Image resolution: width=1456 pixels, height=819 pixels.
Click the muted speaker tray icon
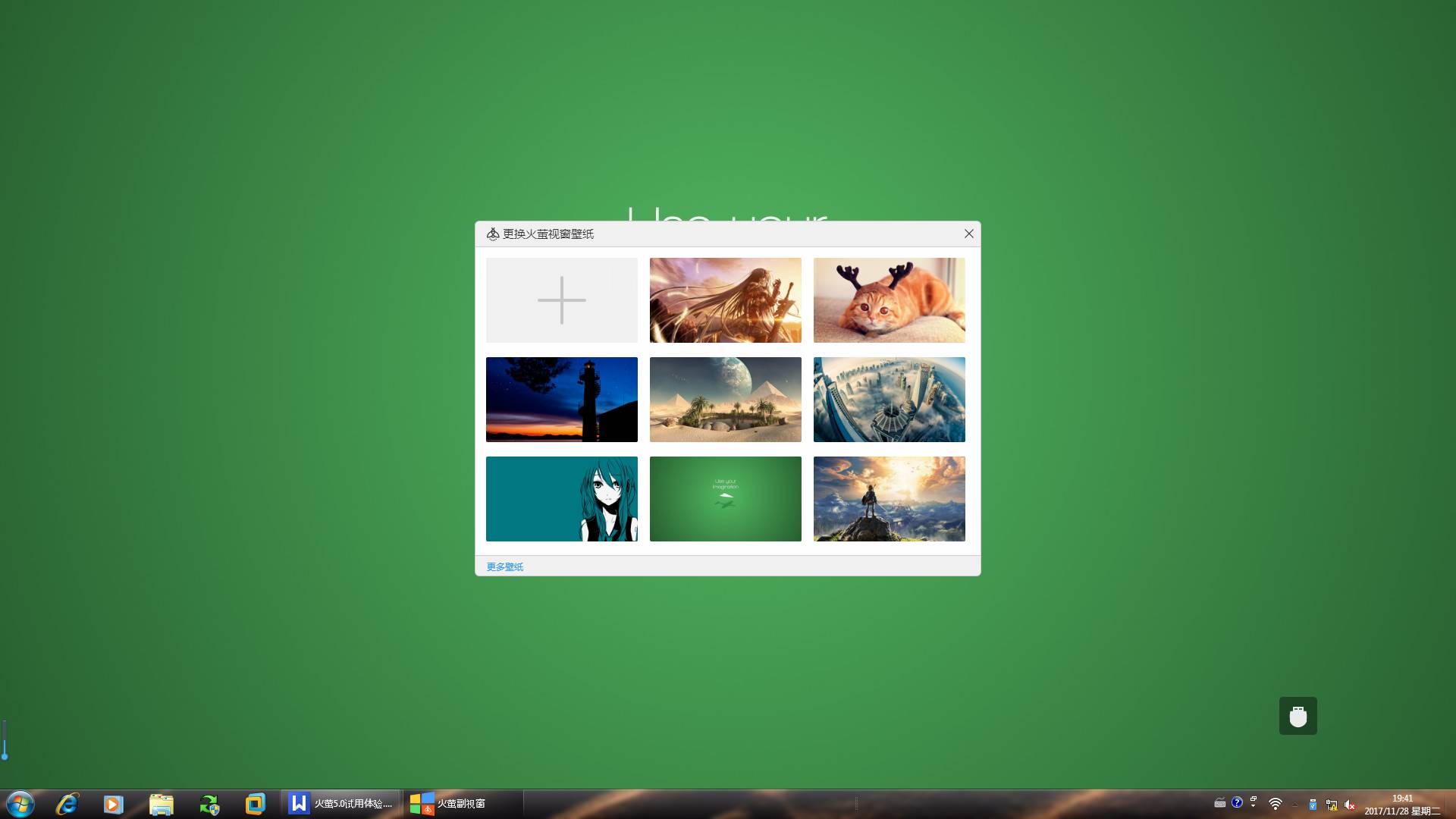[x=1349, y=805]
